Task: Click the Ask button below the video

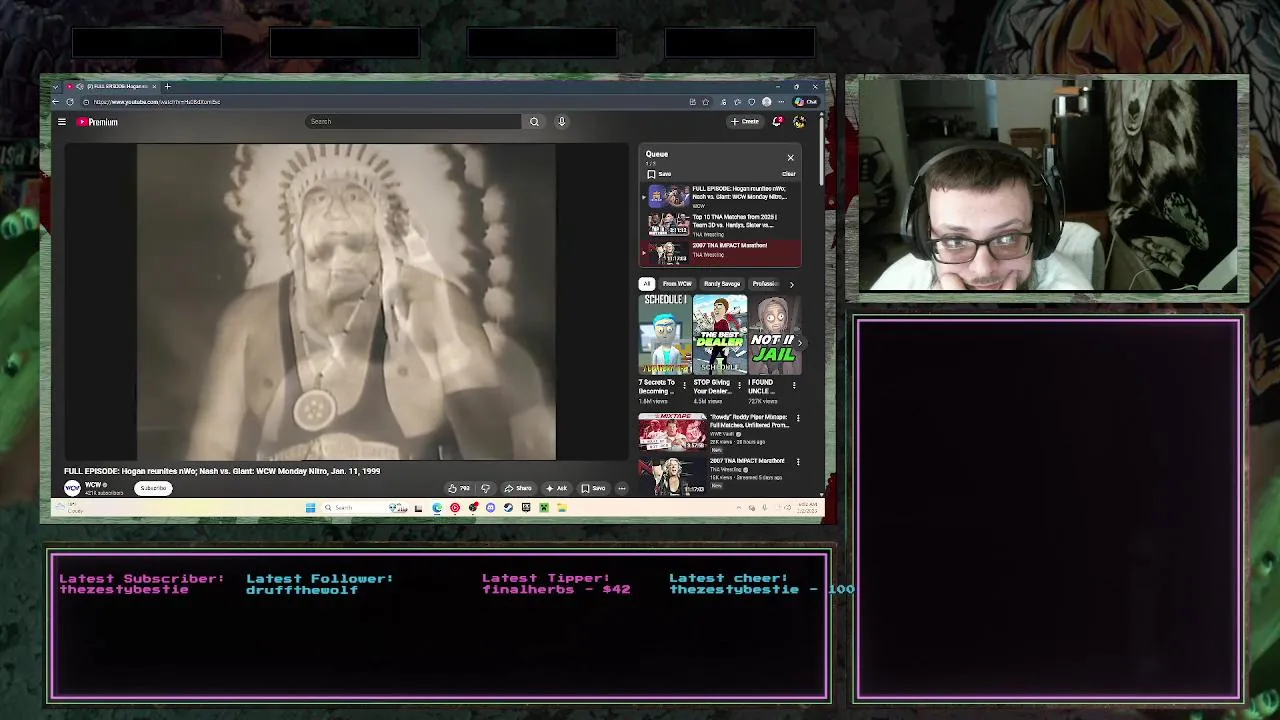Action: [x=557, y=488]
